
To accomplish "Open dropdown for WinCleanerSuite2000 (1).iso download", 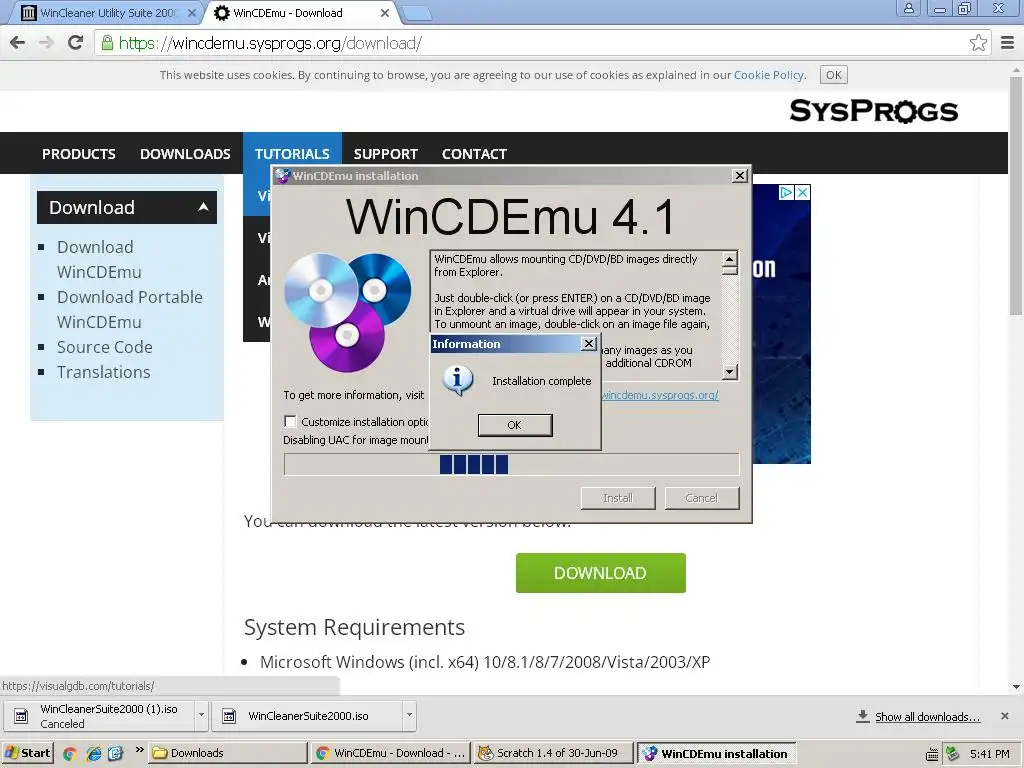I will [x=201, y=715].
